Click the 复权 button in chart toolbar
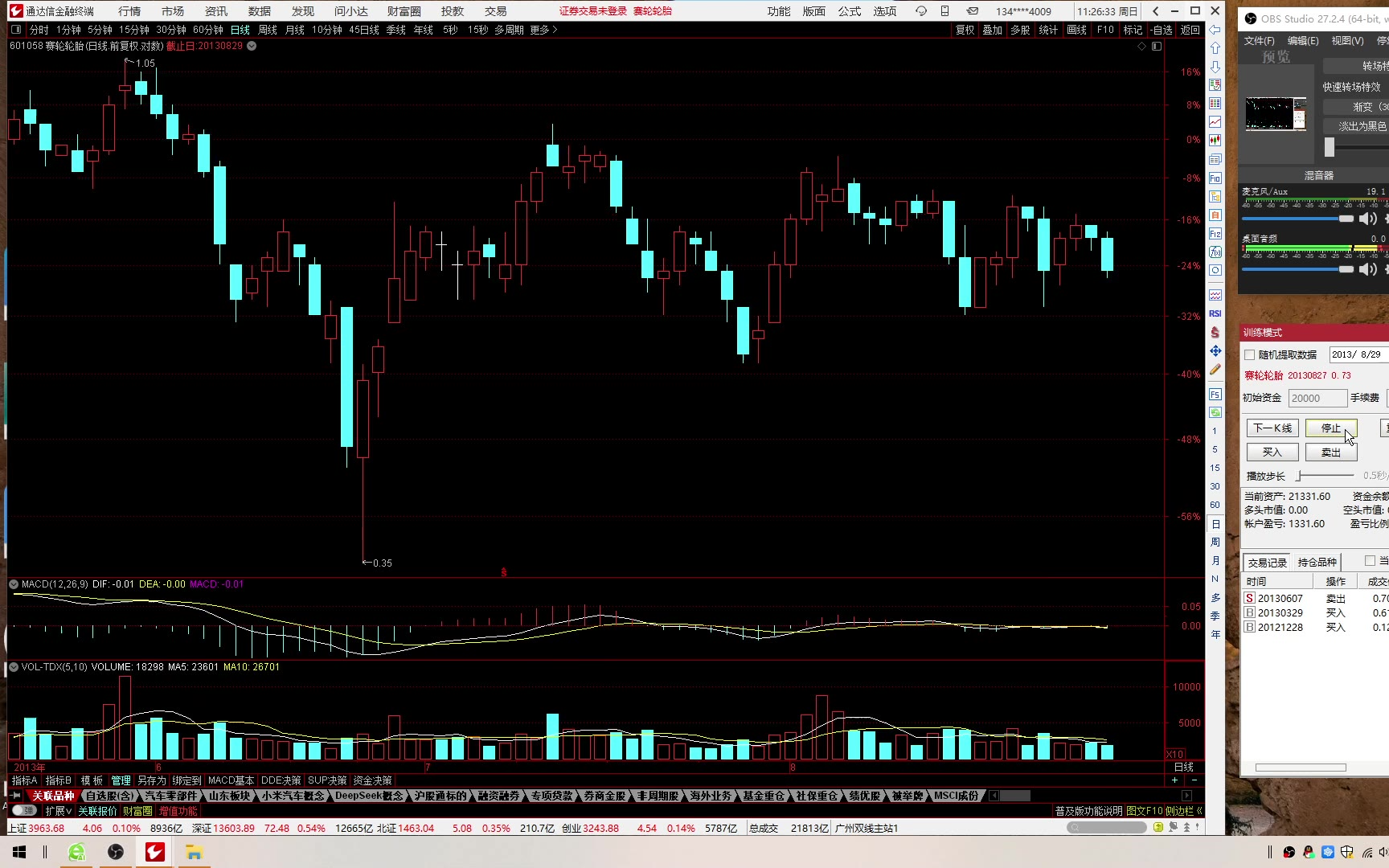Image resolution: width=1389 pixels, height=868 pixels. click(965, 30)
